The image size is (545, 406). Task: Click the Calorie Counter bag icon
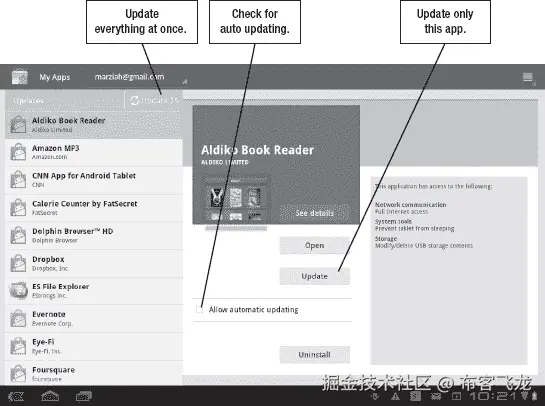18,208
